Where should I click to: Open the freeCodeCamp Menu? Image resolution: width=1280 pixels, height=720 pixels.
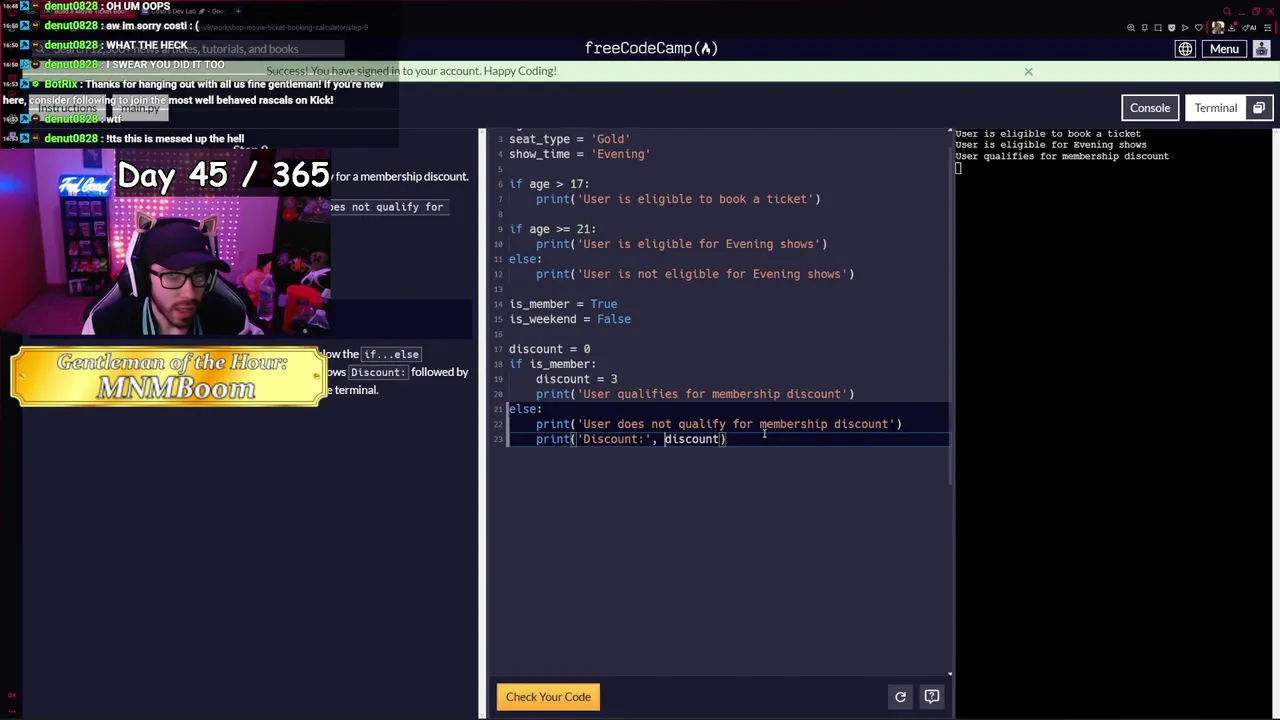click(1224, 49)
